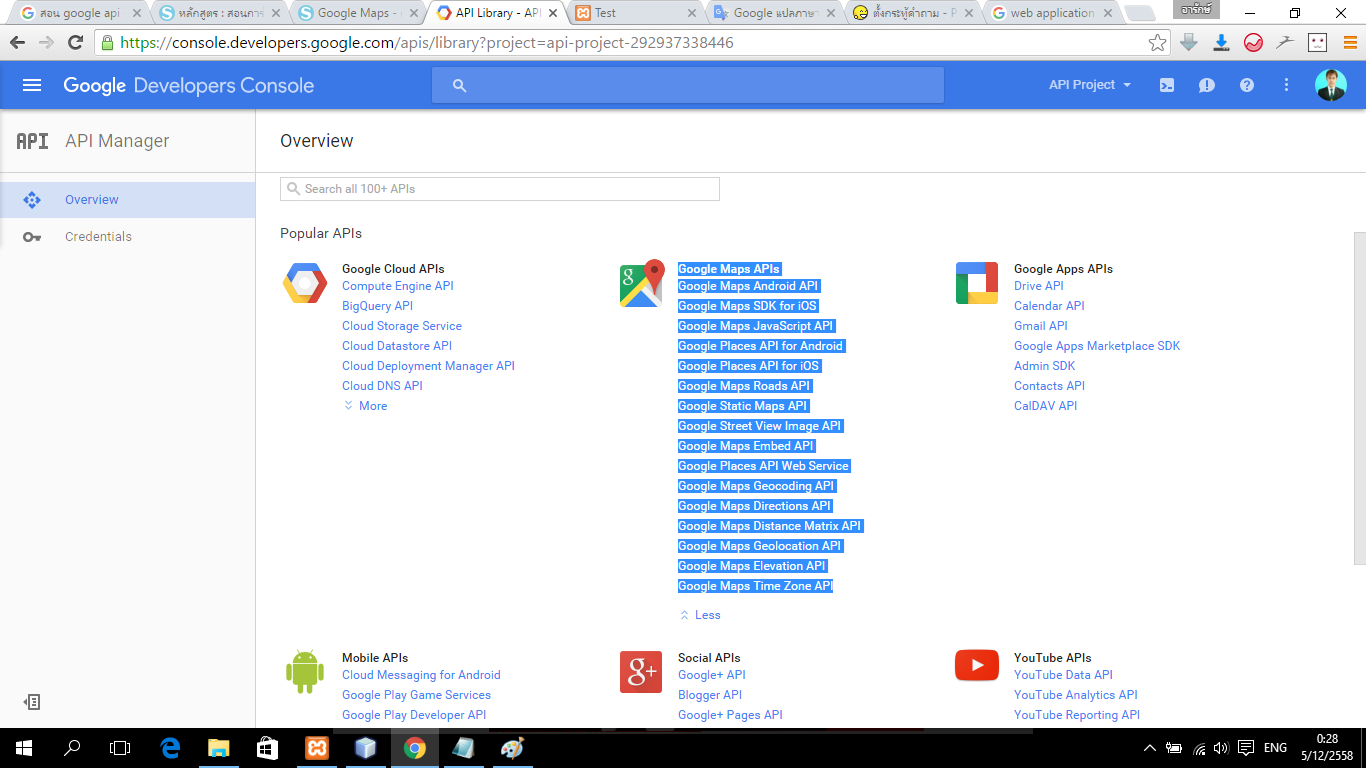The width and height of the screenshot is (1366, 768).
Task: Collapse Google Maps list with Less
Action: (x=700, y=615)
